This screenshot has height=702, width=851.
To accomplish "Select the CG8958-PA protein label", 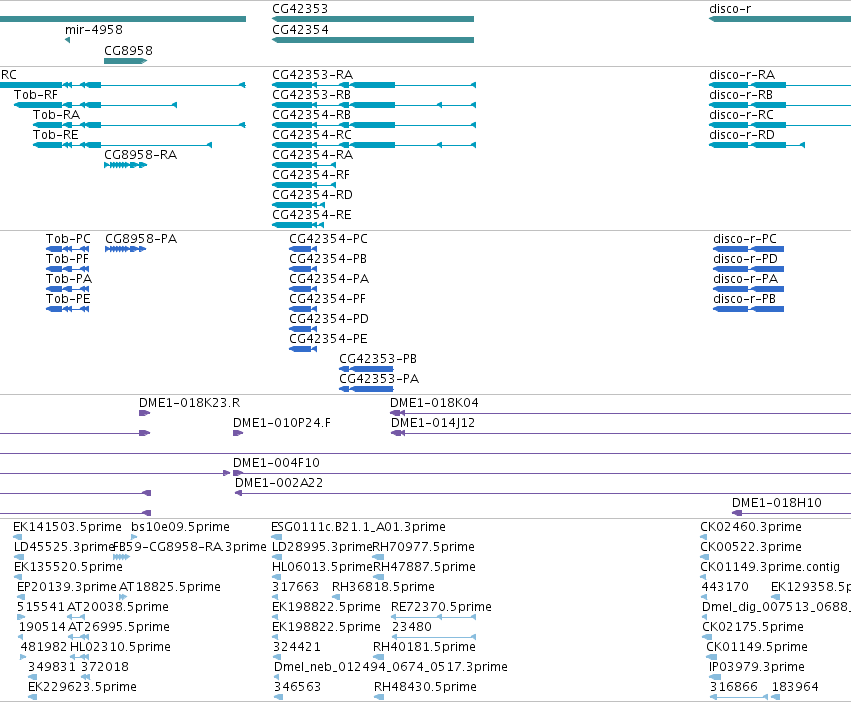I will [x=141, y=239].
